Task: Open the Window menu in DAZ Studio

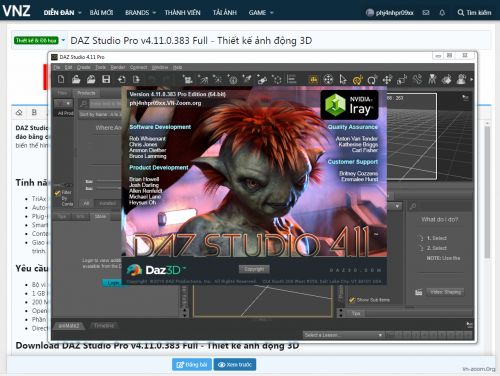Action: pos(160,67)
